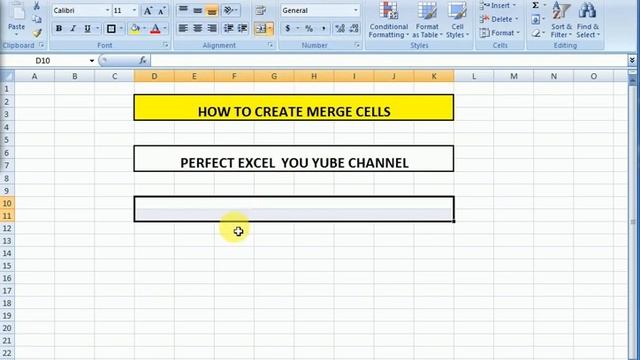Apply red Font Color letter A
Viewport: 640px width, 360px height.
155,29
